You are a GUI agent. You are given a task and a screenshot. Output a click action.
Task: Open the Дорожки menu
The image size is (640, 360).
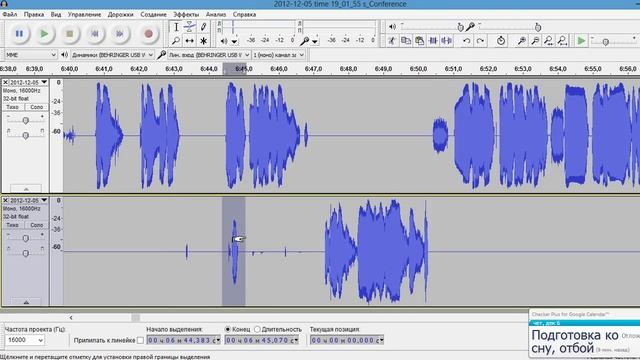(x=120, y=14)
